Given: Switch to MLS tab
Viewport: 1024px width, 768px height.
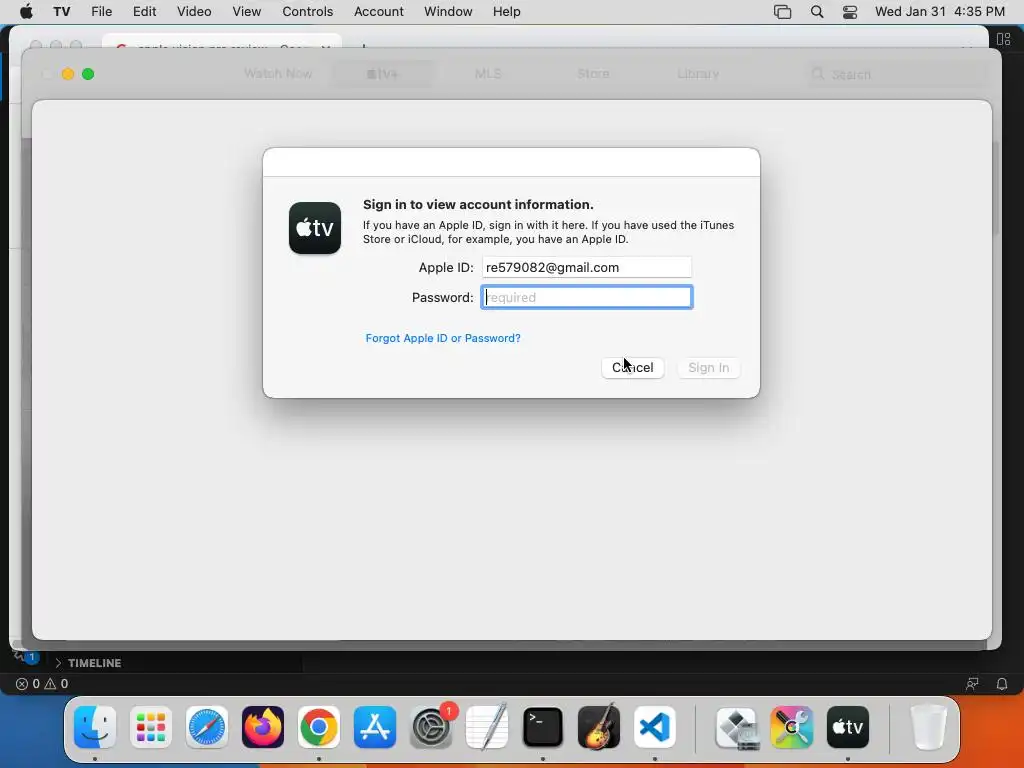Looking at the screenshot, I should [488, 74].
